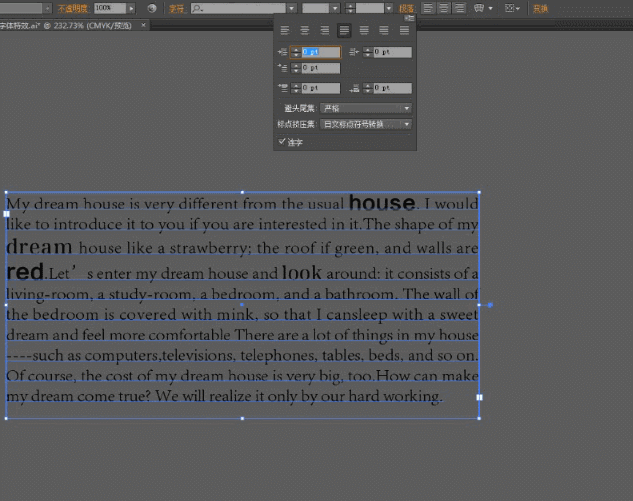Click the font search field
Image resolution: width=633 pixels, height=501 pixels.
[238, 8]
